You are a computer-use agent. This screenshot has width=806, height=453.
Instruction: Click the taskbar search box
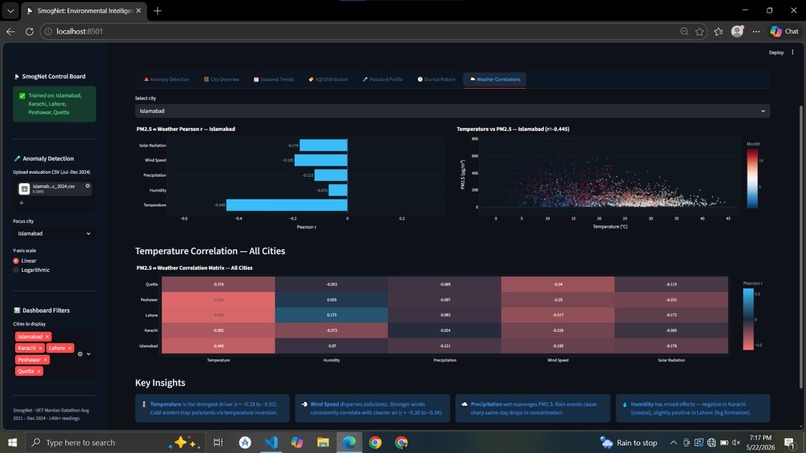click(x=115, y=442)
